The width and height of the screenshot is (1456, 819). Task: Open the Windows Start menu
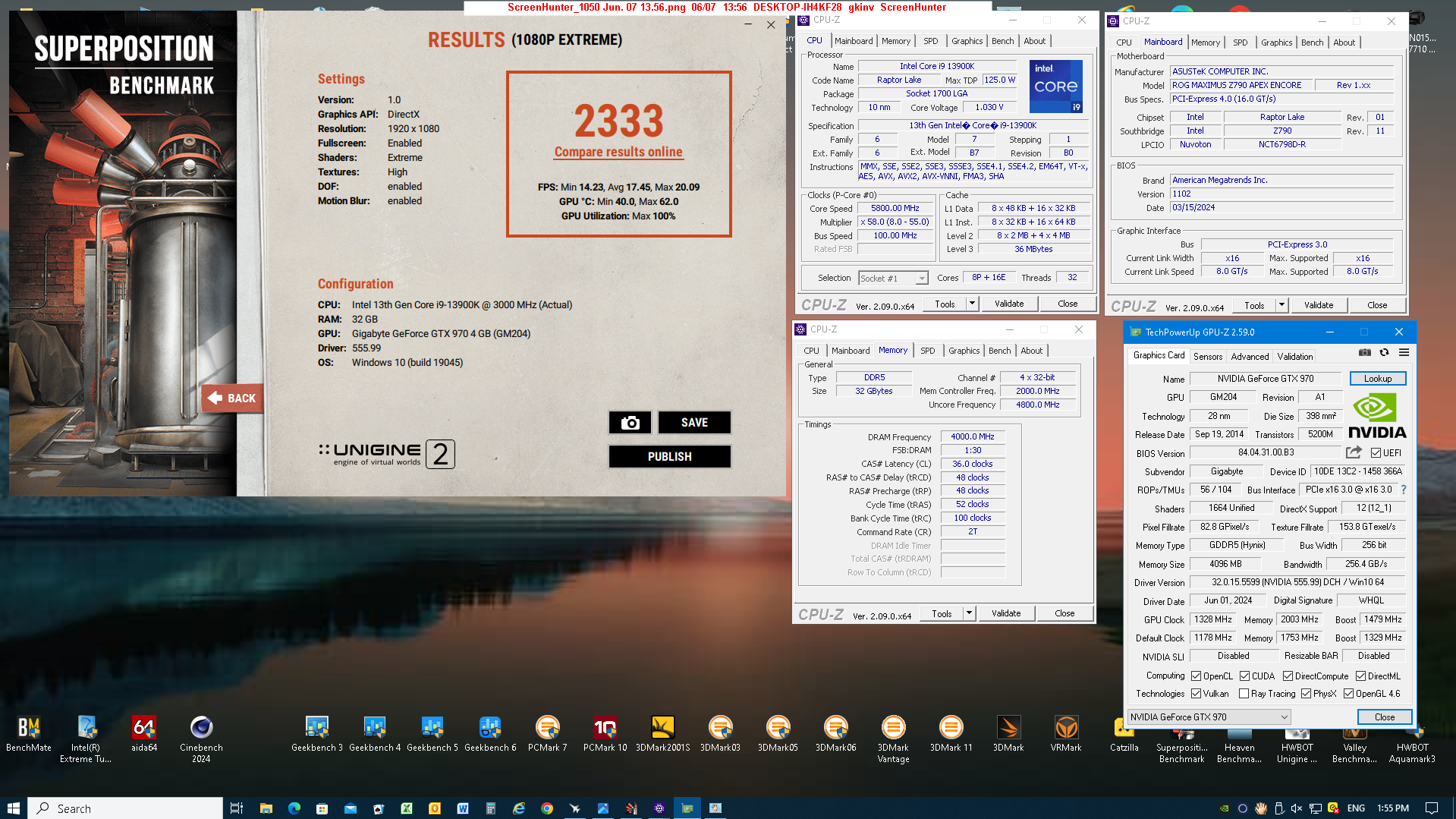point(14,808)
